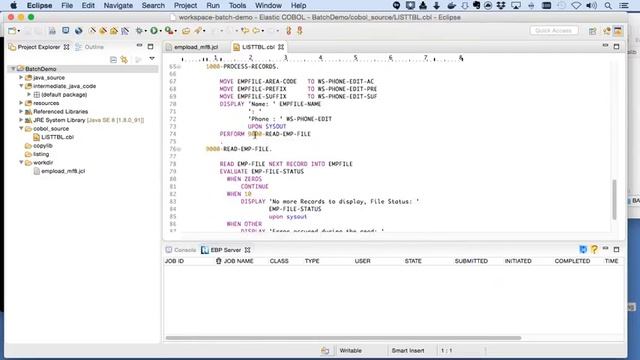Click the first orange annotation toolbar icon
640x360 pixels.
tap(289, 31)
